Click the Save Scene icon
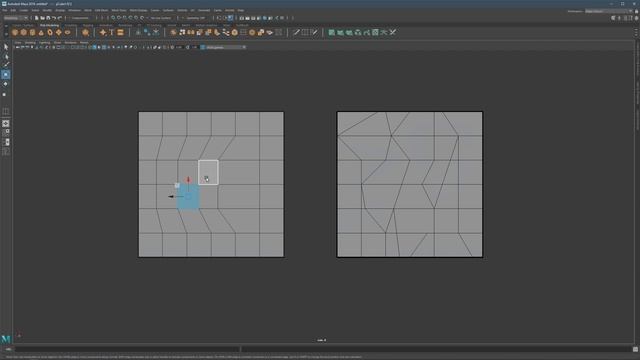This screenshot has width=640, height=360. pyautogui.click(x=48, y=18)
